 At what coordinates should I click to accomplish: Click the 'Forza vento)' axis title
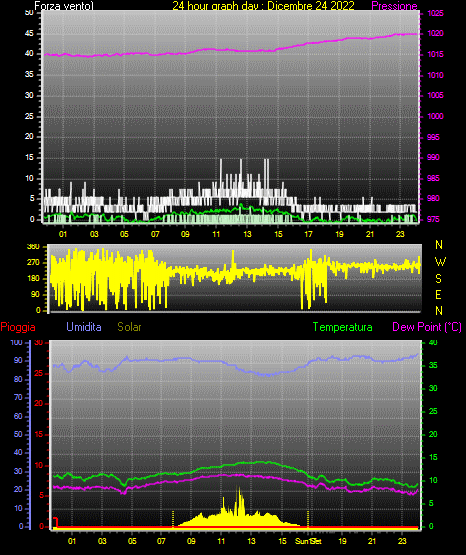(x=64, y=6)
